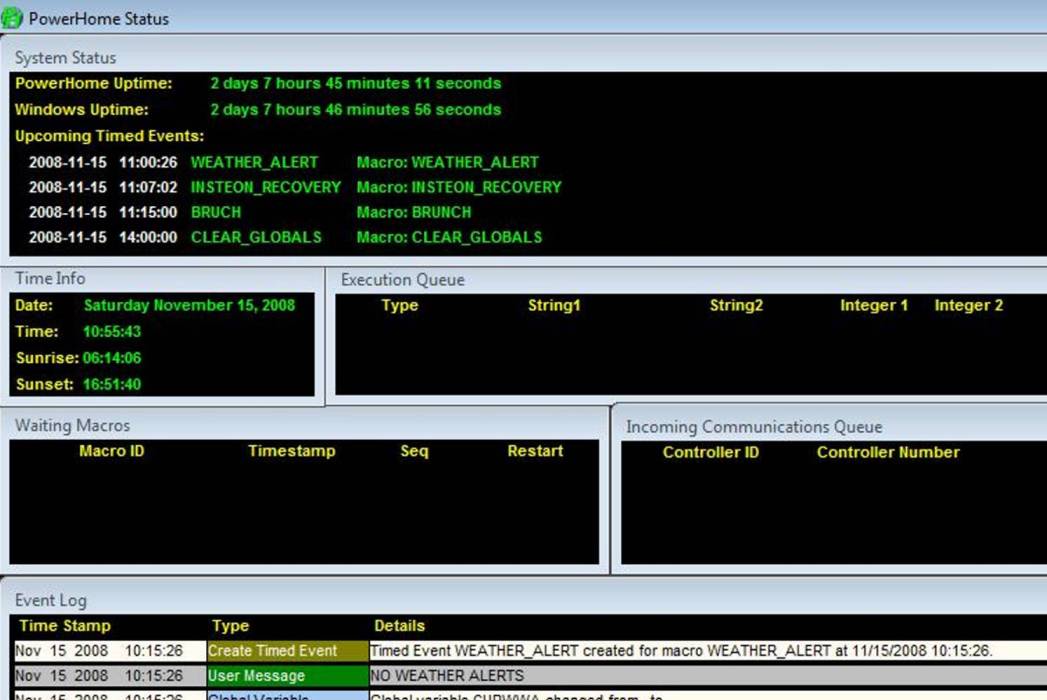Select the date on the 14:00:00 event row
The height and width of the screenshot is (700, 1047).
[x=67, y=237]
